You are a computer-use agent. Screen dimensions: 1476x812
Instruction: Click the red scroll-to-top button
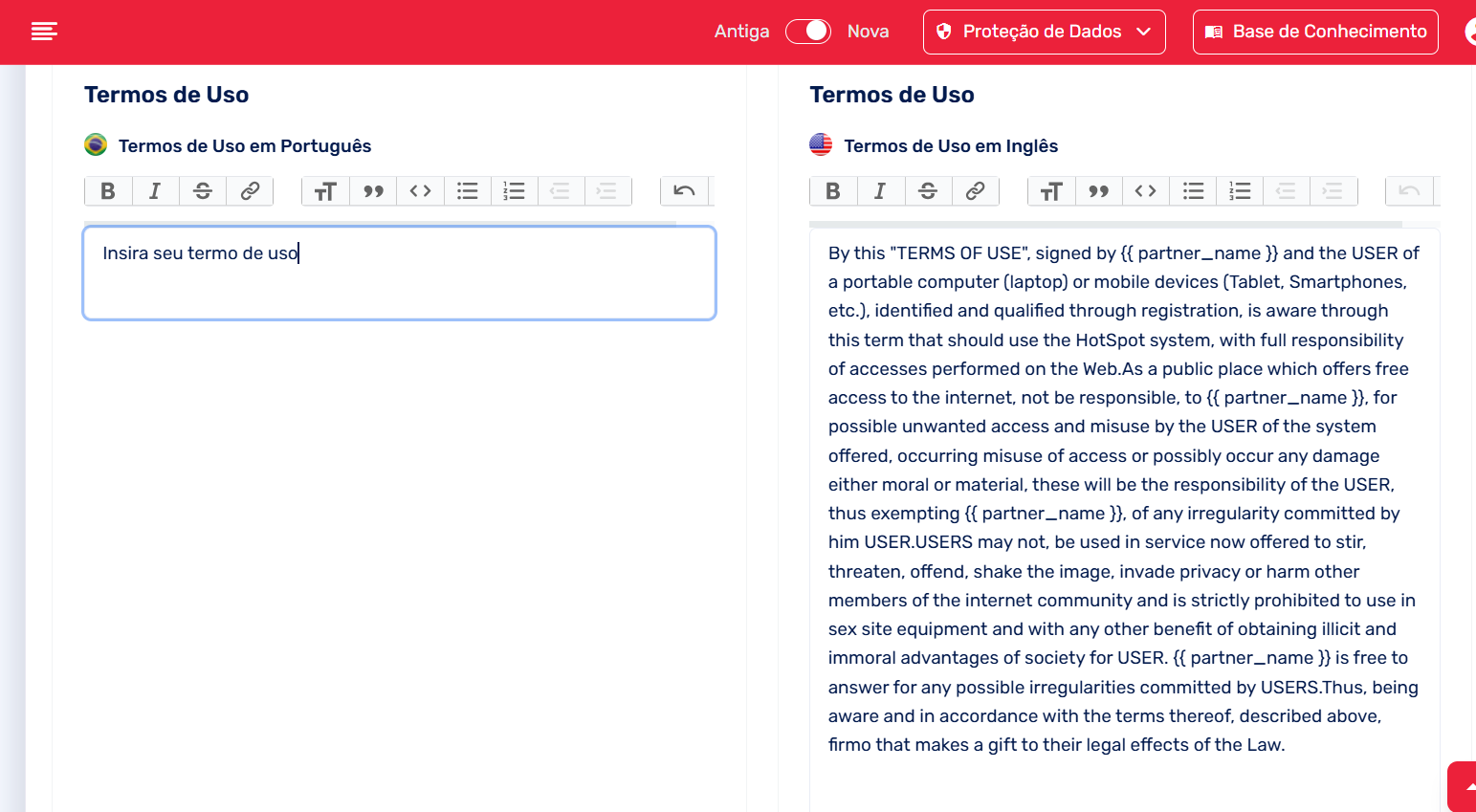(1463, 786)
